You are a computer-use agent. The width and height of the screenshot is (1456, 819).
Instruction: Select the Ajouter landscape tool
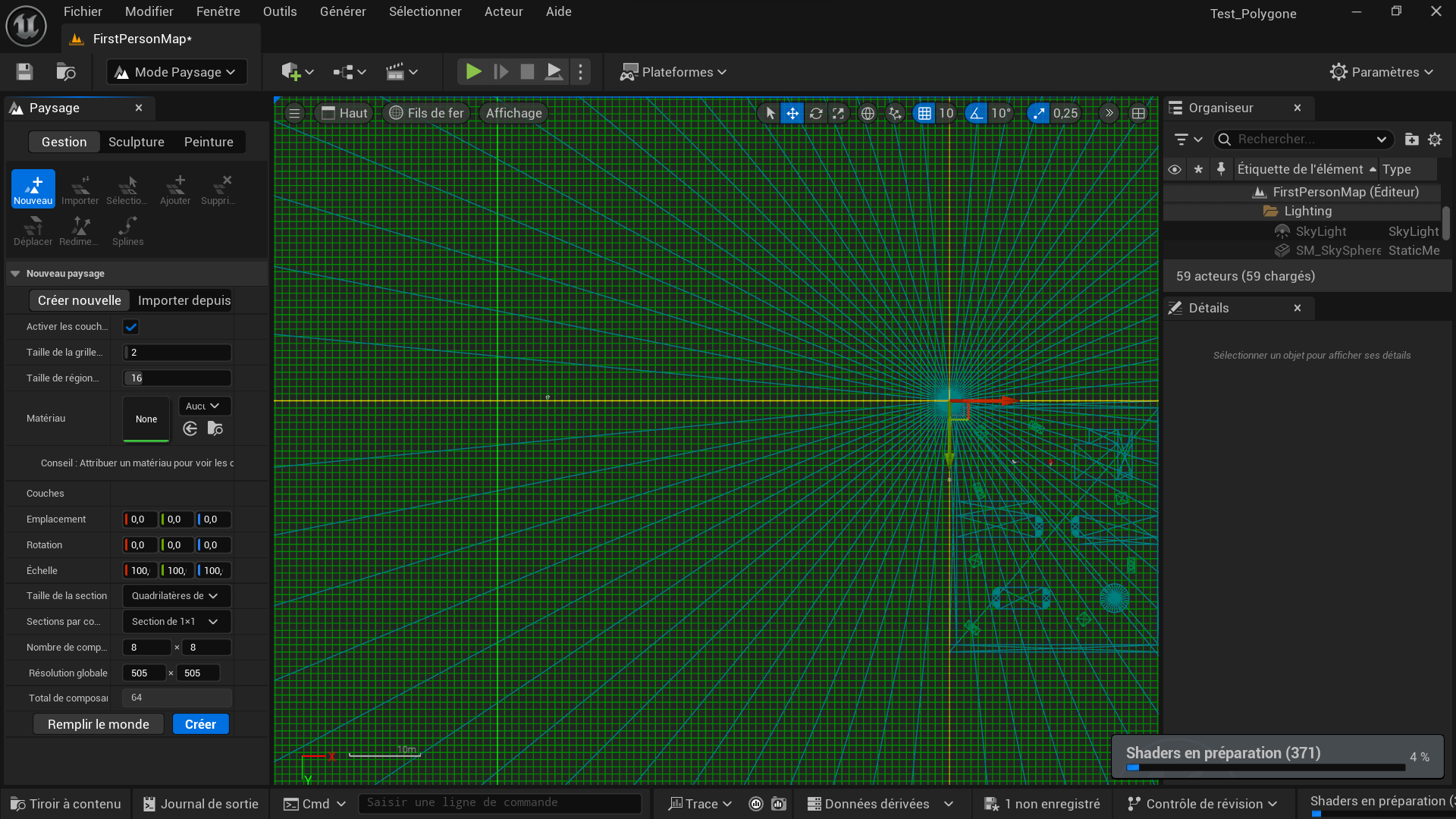(175, 188)
